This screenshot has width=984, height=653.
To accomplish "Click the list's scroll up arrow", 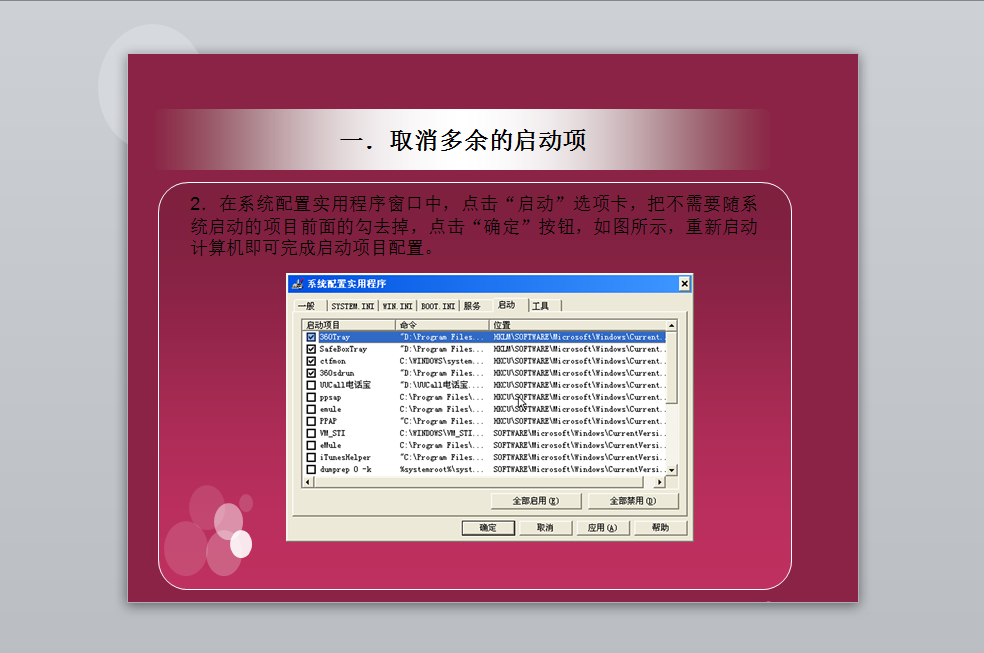I will click(x=671, y=326).
